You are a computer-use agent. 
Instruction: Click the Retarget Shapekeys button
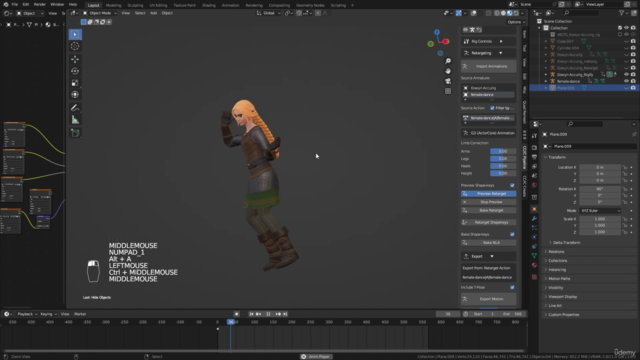click(489, 222)
